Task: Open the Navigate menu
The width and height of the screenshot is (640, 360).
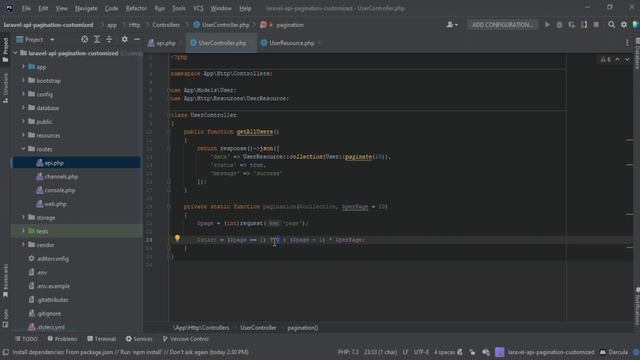Action: 86,8
